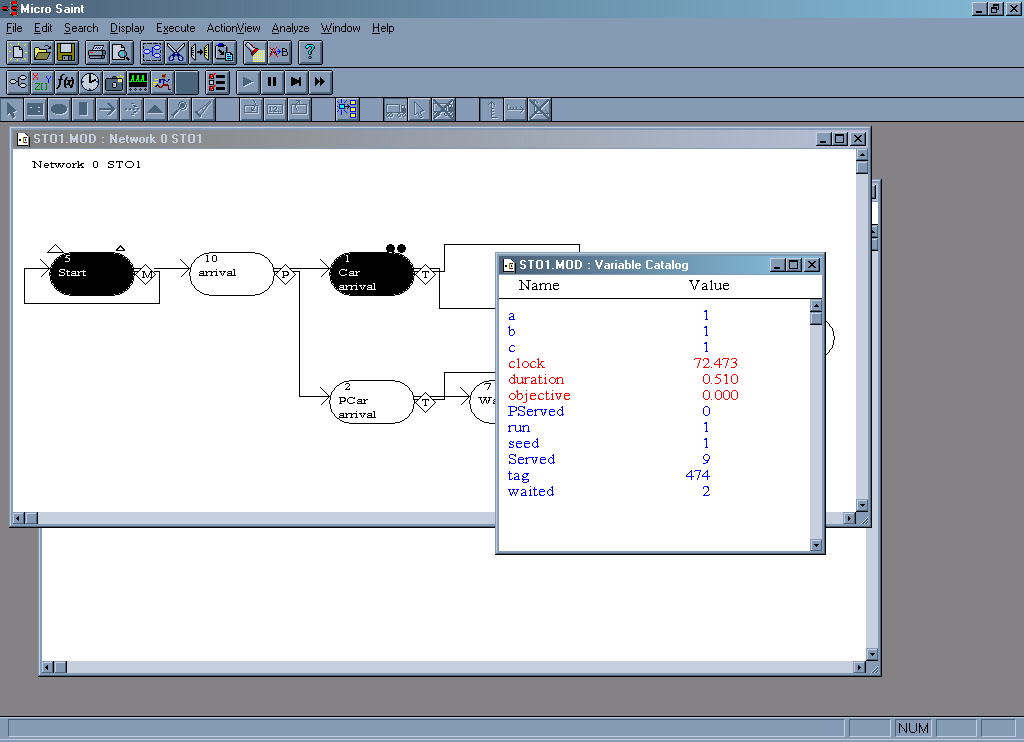Click the Save diskette icon
1024x742 pixels.
pos(66,52)
